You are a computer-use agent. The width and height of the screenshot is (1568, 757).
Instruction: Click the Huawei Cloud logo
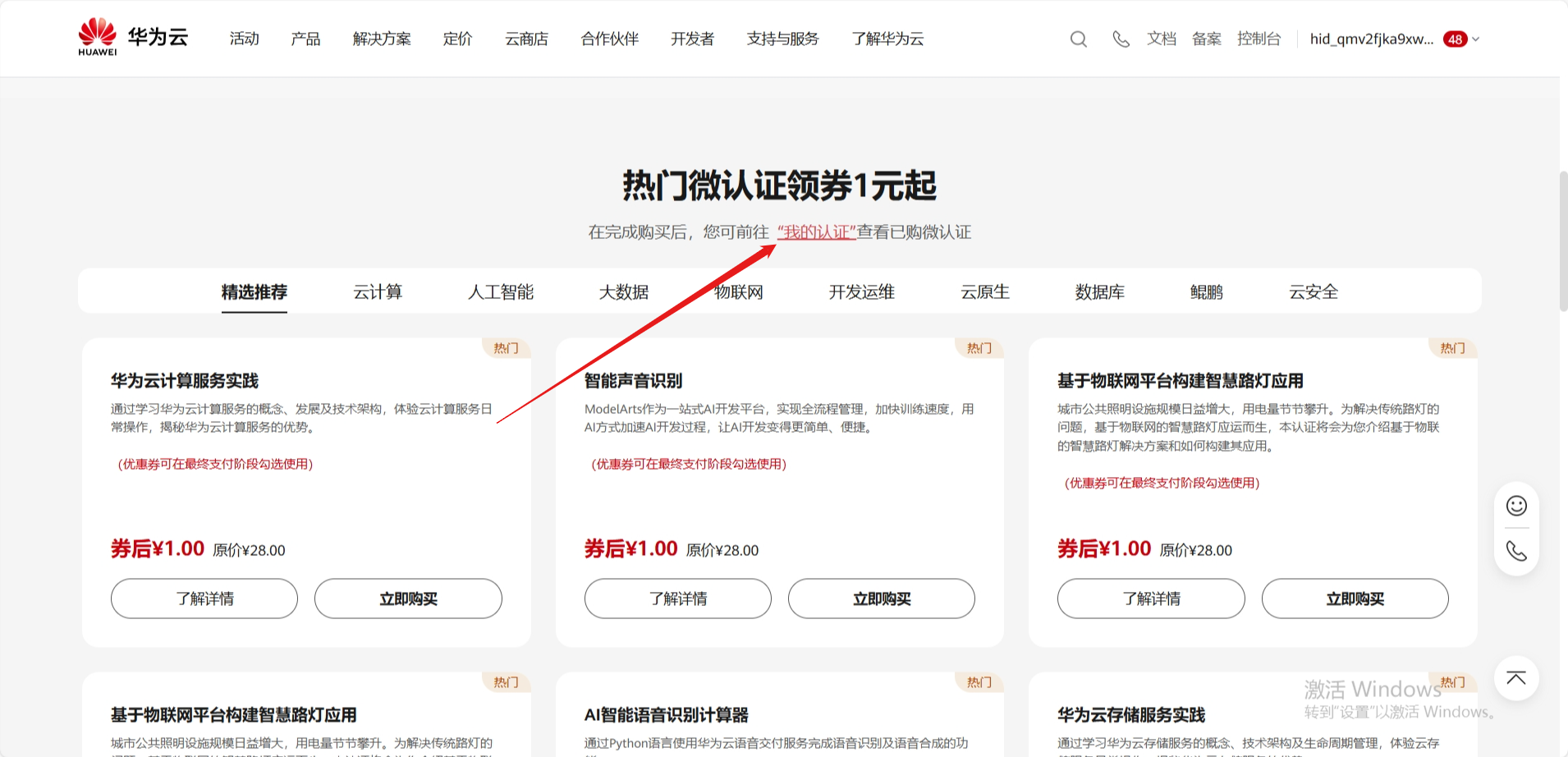coord(133,38)
